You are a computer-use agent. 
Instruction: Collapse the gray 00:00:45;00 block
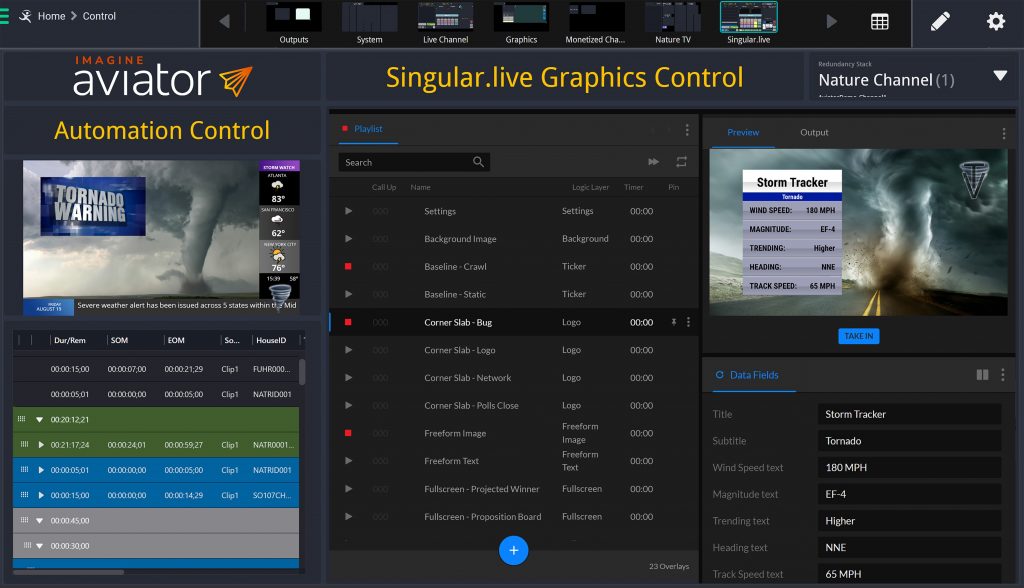click(x=39, y=521)
